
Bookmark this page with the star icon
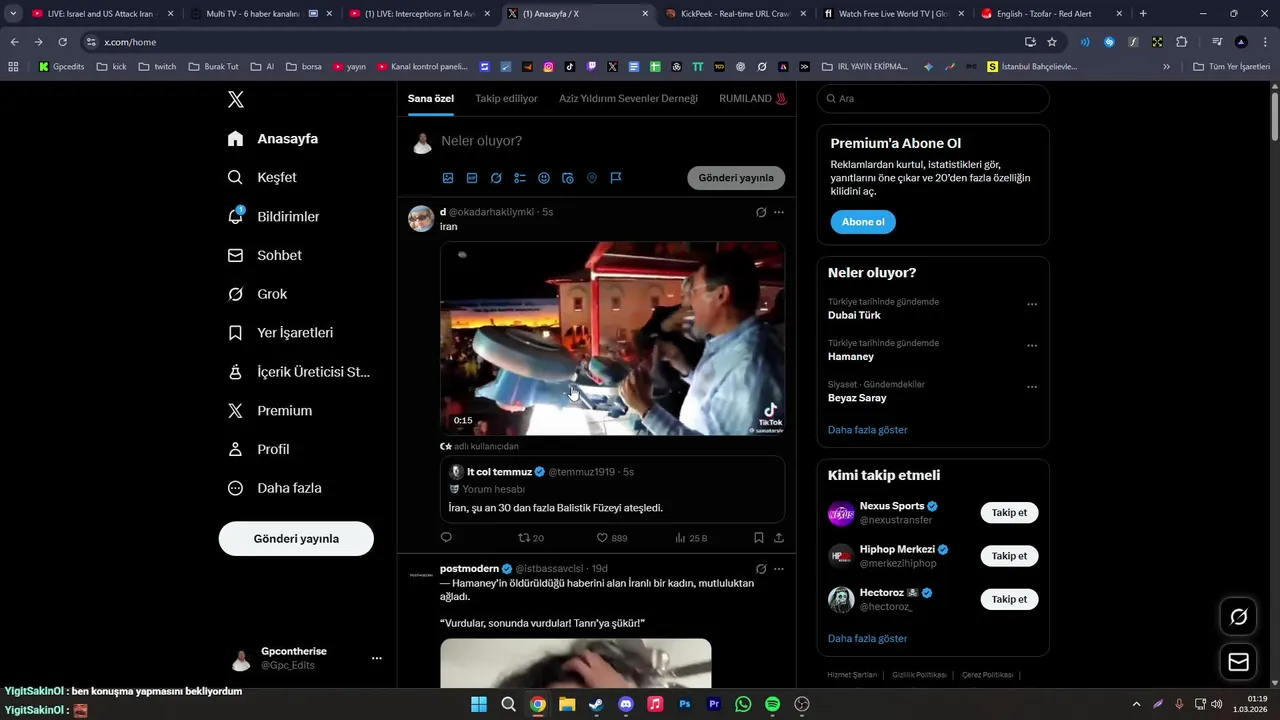tap(1052, 42)
